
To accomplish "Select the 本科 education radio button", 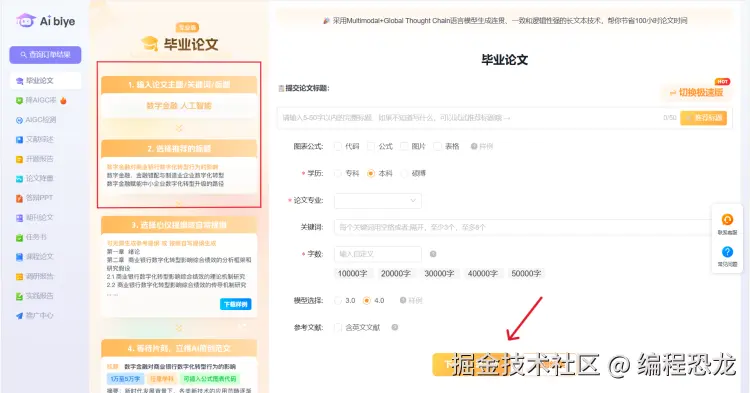I will [x=371, y=173].
